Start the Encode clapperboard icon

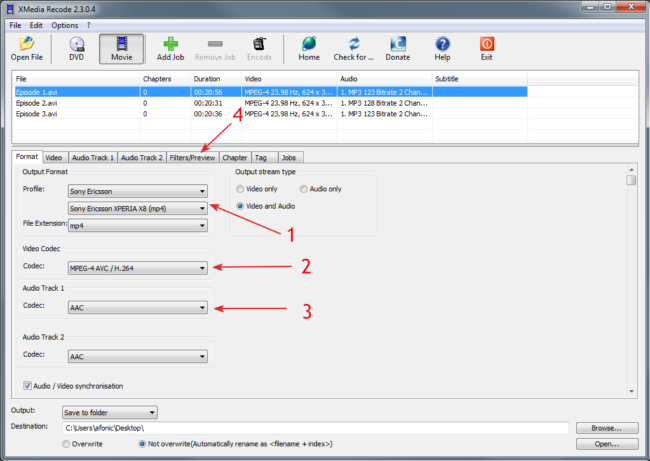point(260,44)
